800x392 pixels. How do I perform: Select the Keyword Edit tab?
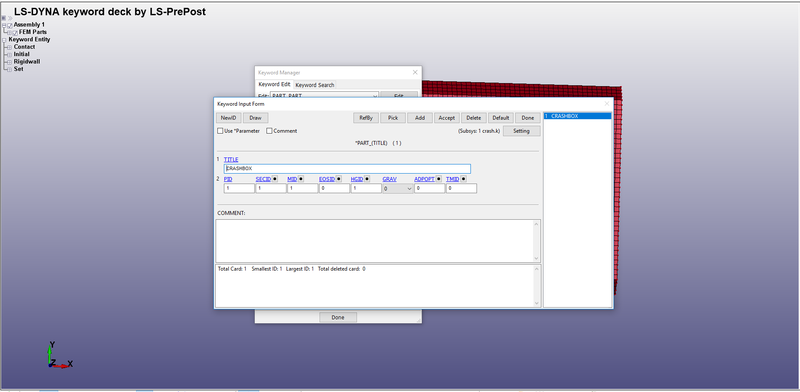274,85
